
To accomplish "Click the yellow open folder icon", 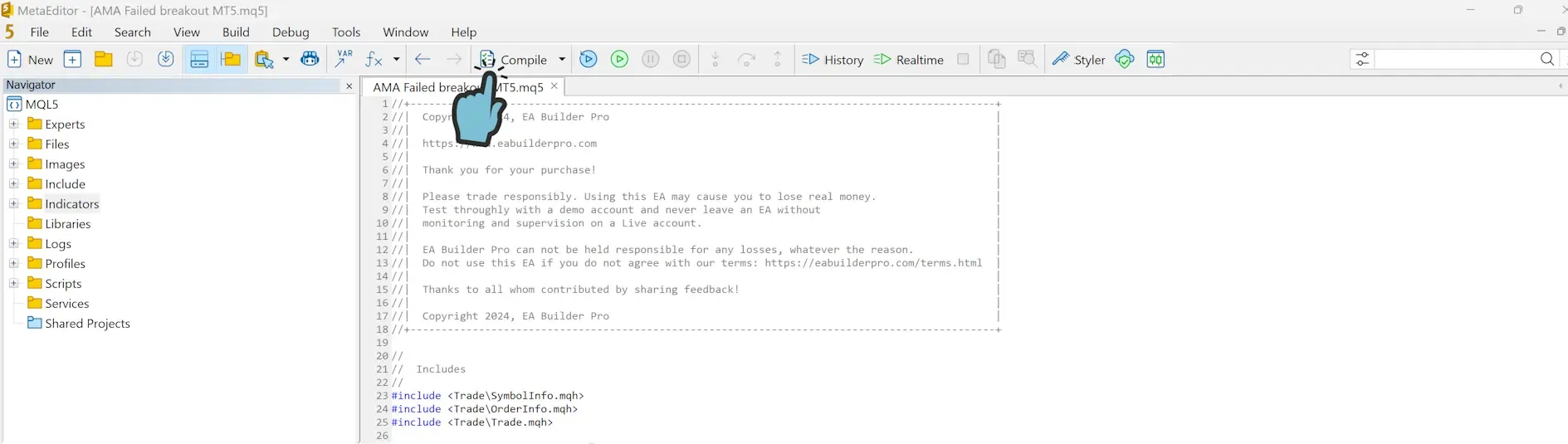I will (104, 60).
